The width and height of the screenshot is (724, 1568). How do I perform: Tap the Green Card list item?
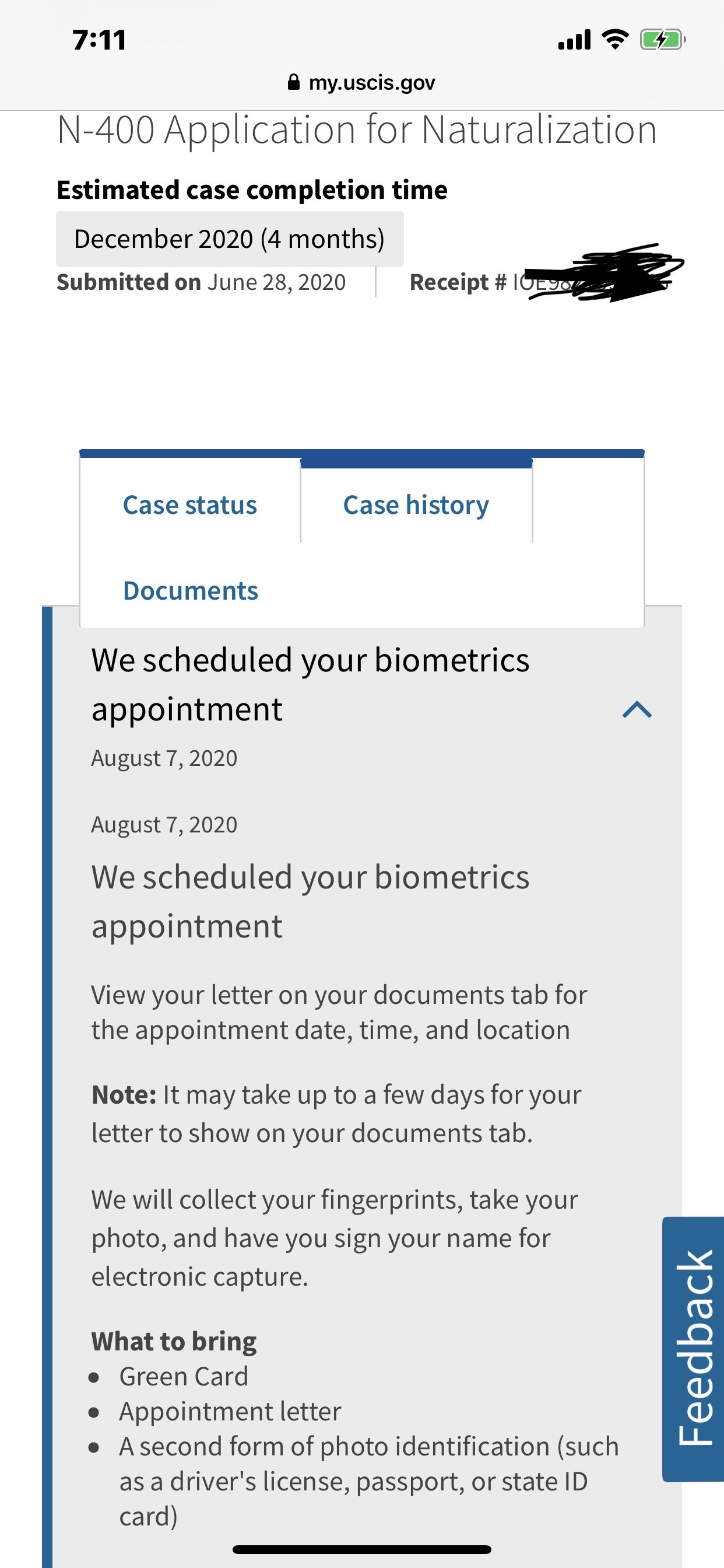184,1376
